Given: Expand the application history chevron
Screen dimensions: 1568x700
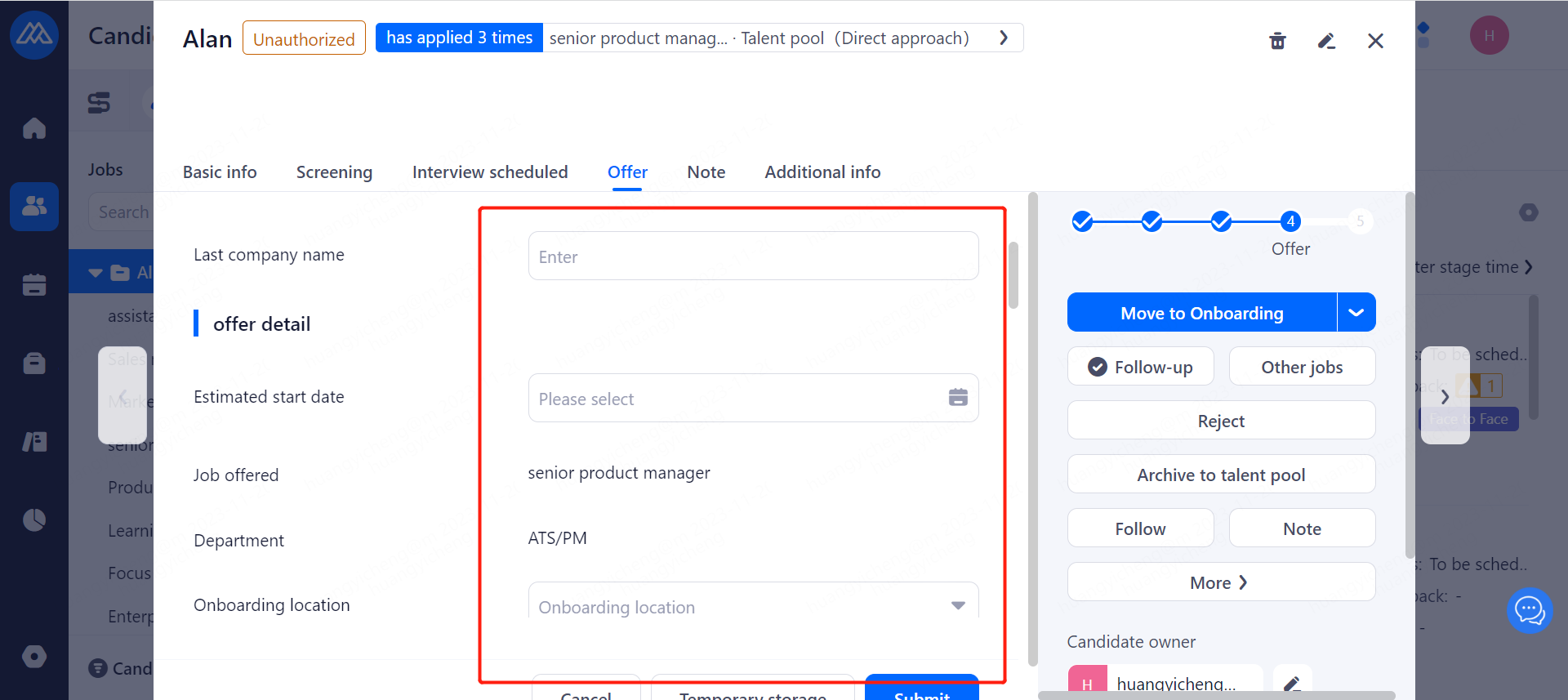Looking at the screenshot, I should pos(1004,38).
